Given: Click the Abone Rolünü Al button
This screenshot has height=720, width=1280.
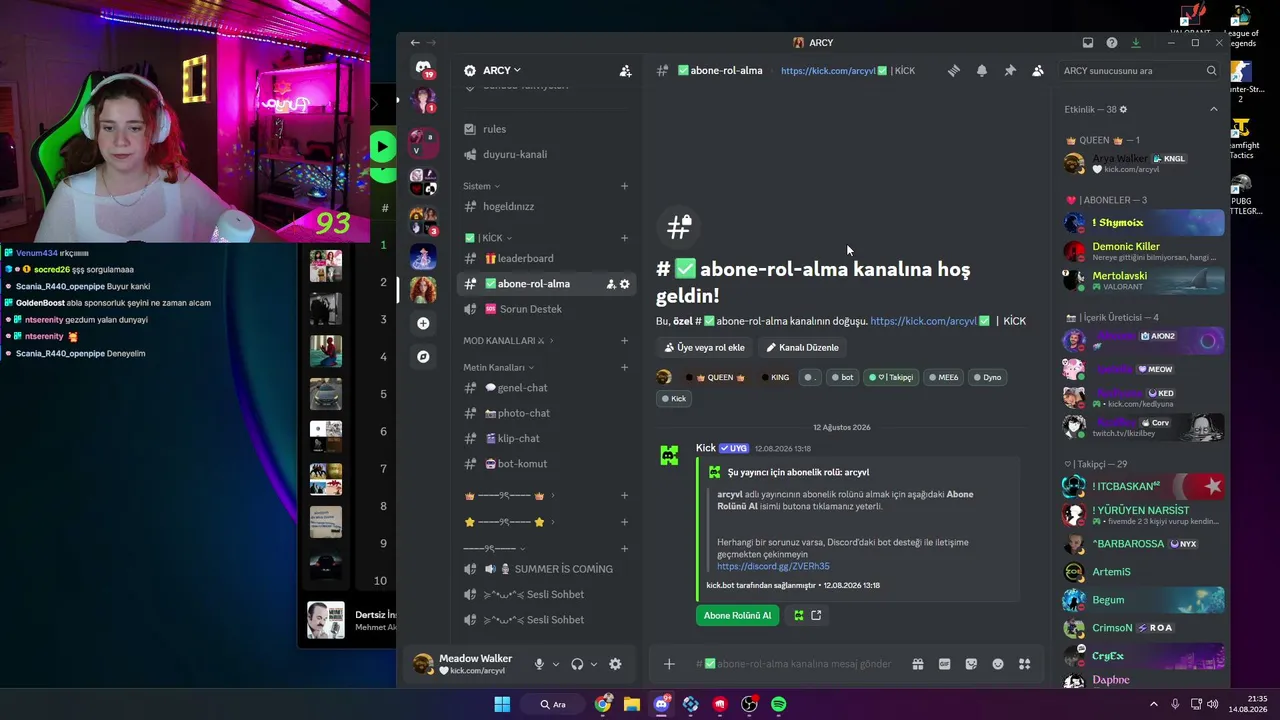Looking at the screenshot, I should coord(737,615).
